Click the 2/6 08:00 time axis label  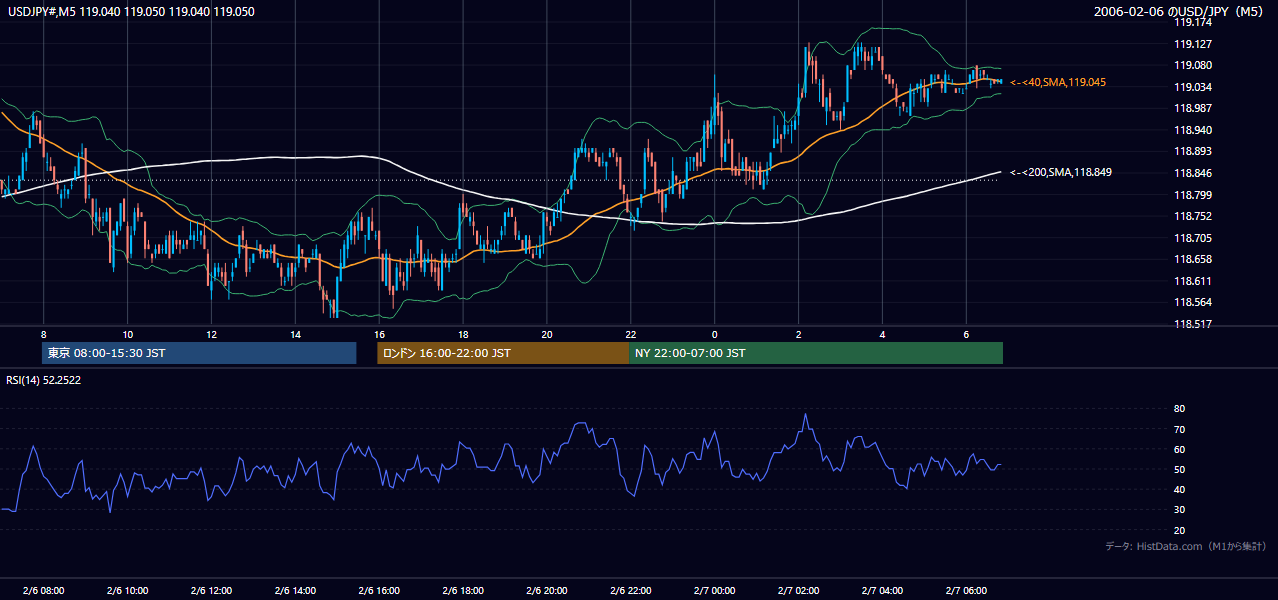pyautogui.click(x=43, y=591)
